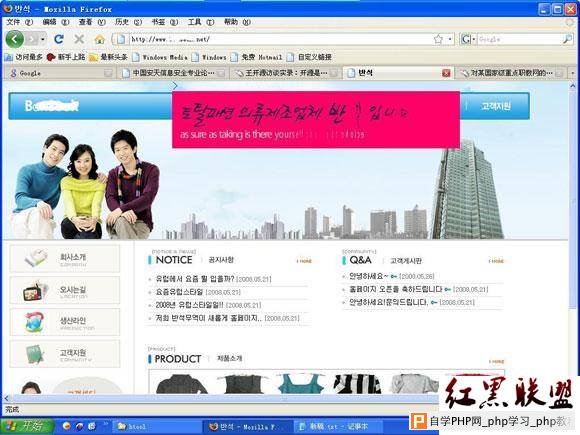Click the search magnifier icon

pyautogui.click(x=567, y=39)
